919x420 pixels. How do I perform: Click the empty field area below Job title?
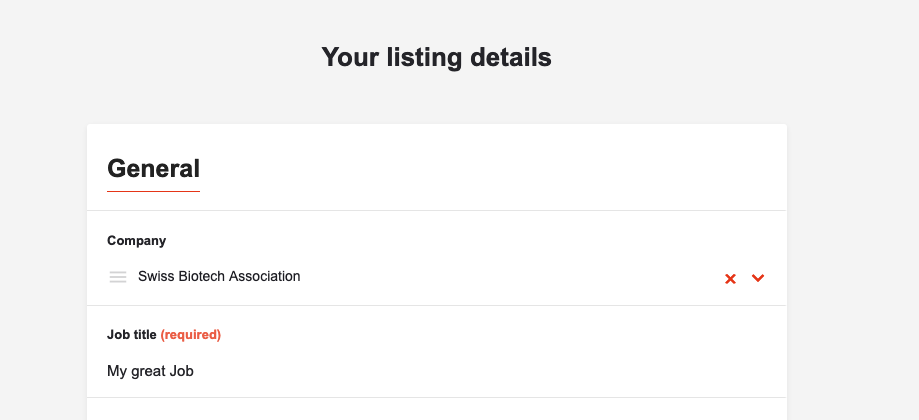click(436, 410)
